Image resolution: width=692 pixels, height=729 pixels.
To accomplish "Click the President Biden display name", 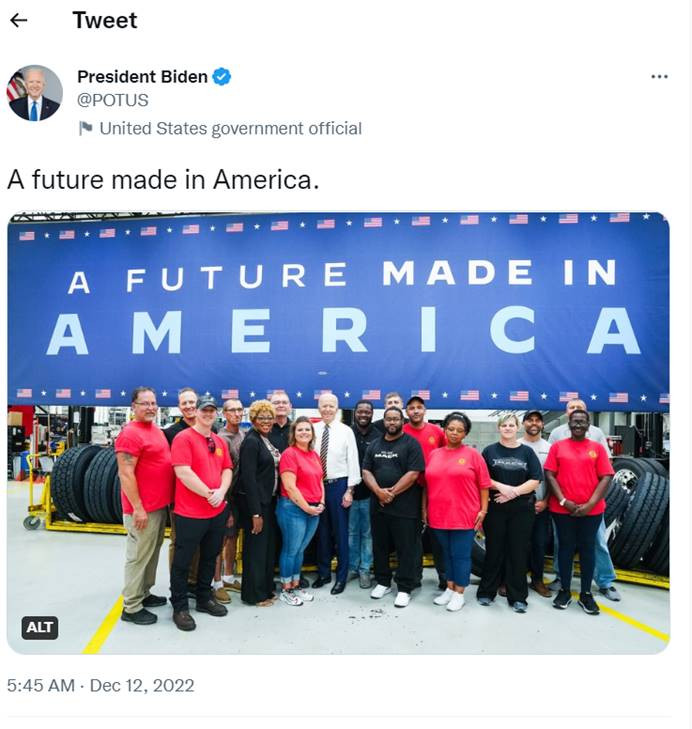I will coord(142,77).
